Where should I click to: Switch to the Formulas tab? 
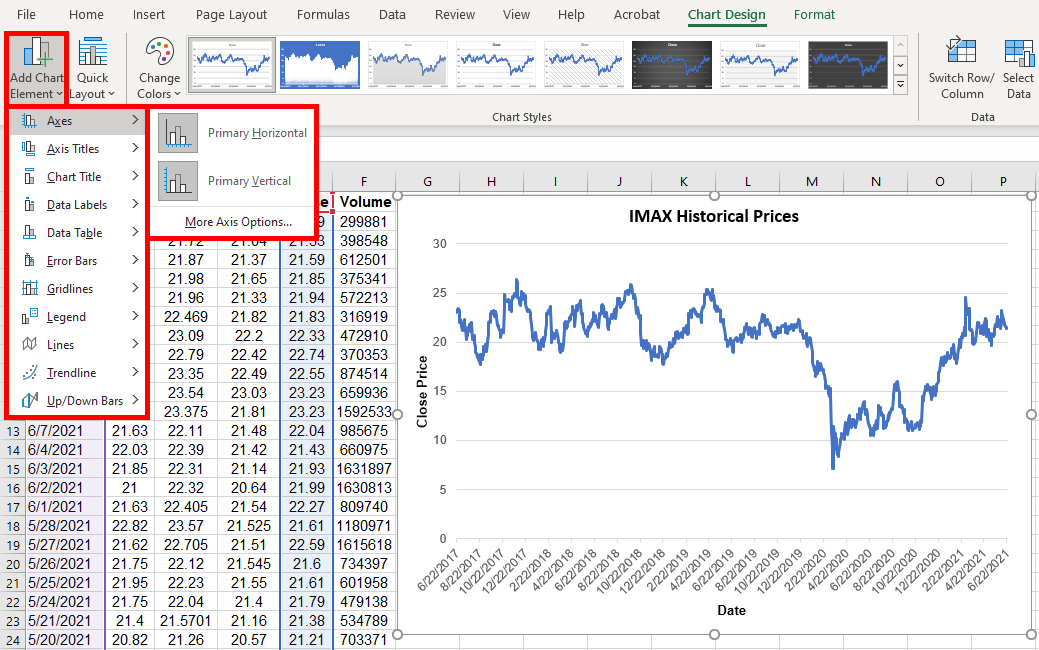click(x=323, y=15)
